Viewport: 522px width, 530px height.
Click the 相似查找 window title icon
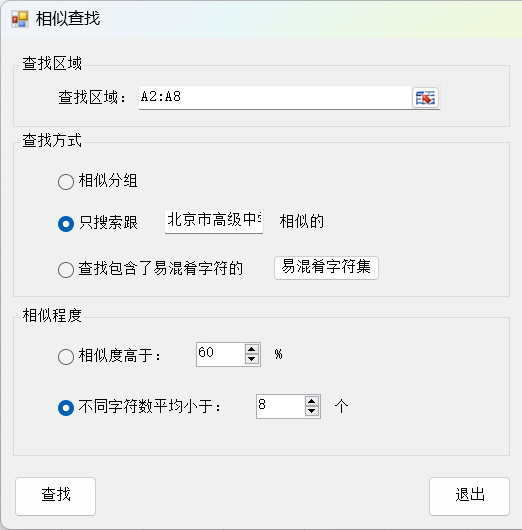(20, 19)
